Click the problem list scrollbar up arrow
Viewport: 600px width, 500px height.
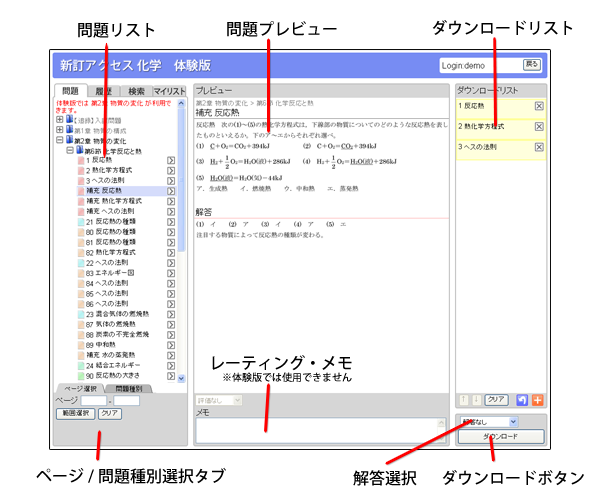pos(181,103)
